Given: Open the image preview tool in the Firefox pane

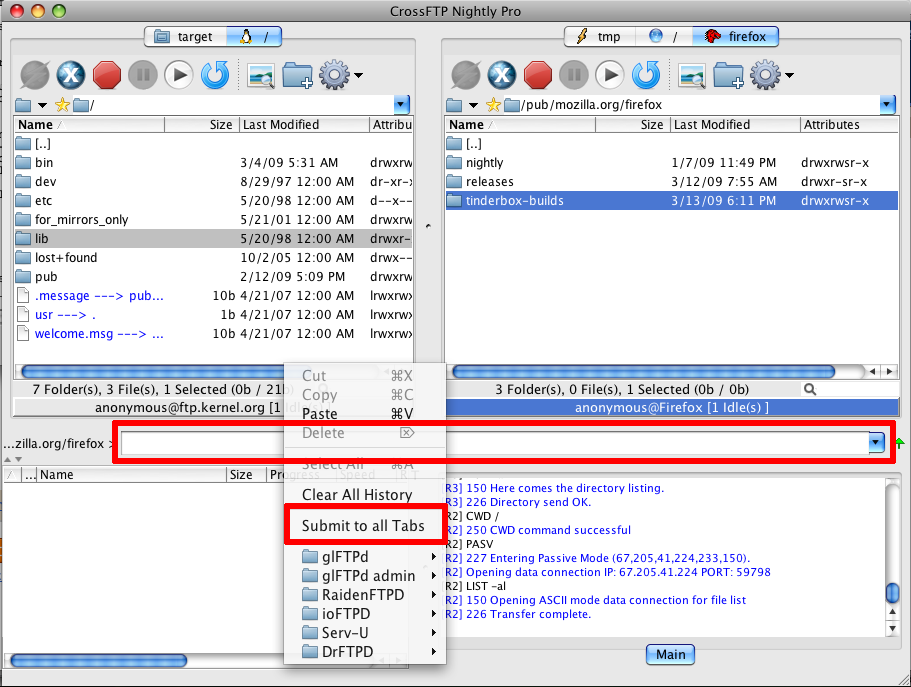Looking at the screenshot, I should tap(692, 76).
